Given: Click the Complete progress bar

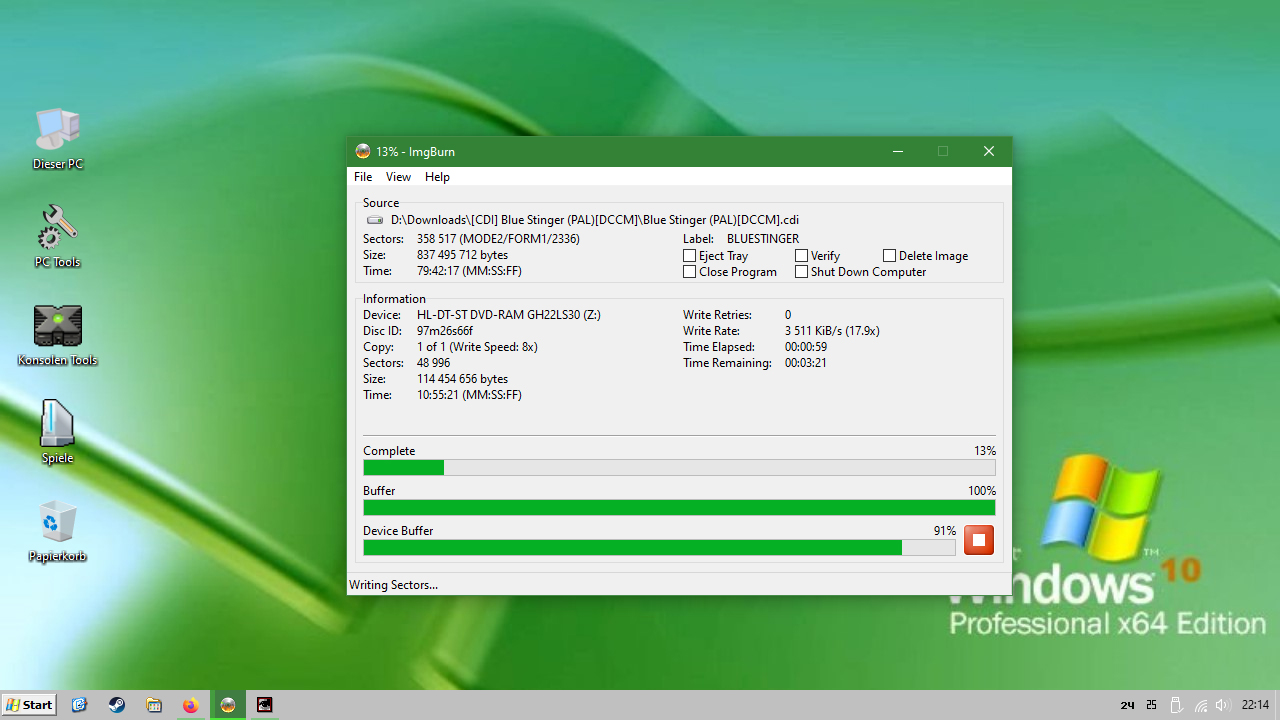Looking at the screenshot, I should click(x=679, y=468).
